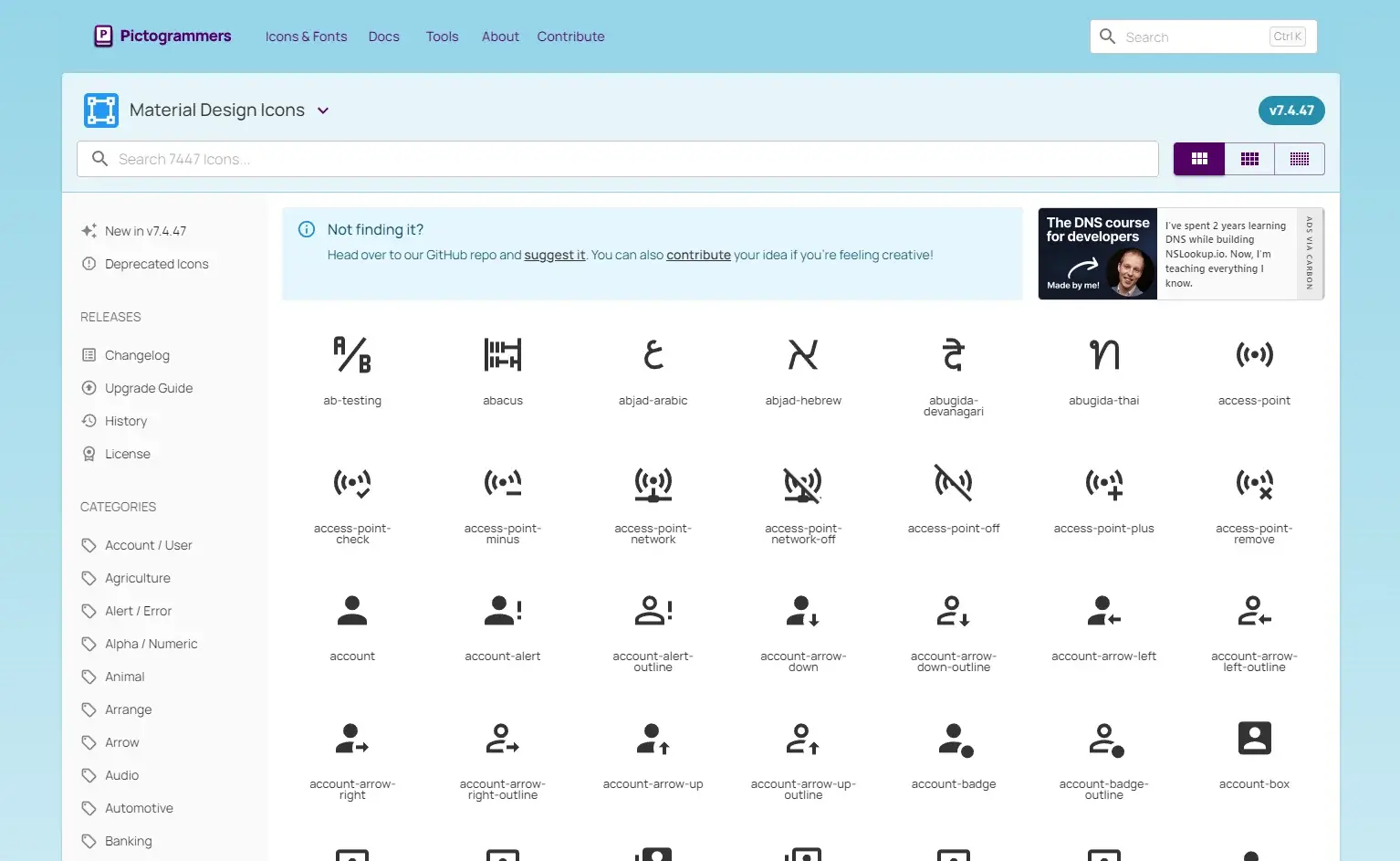
Task: Click the abugida-thai icon
Action: tap(1104, 354)
